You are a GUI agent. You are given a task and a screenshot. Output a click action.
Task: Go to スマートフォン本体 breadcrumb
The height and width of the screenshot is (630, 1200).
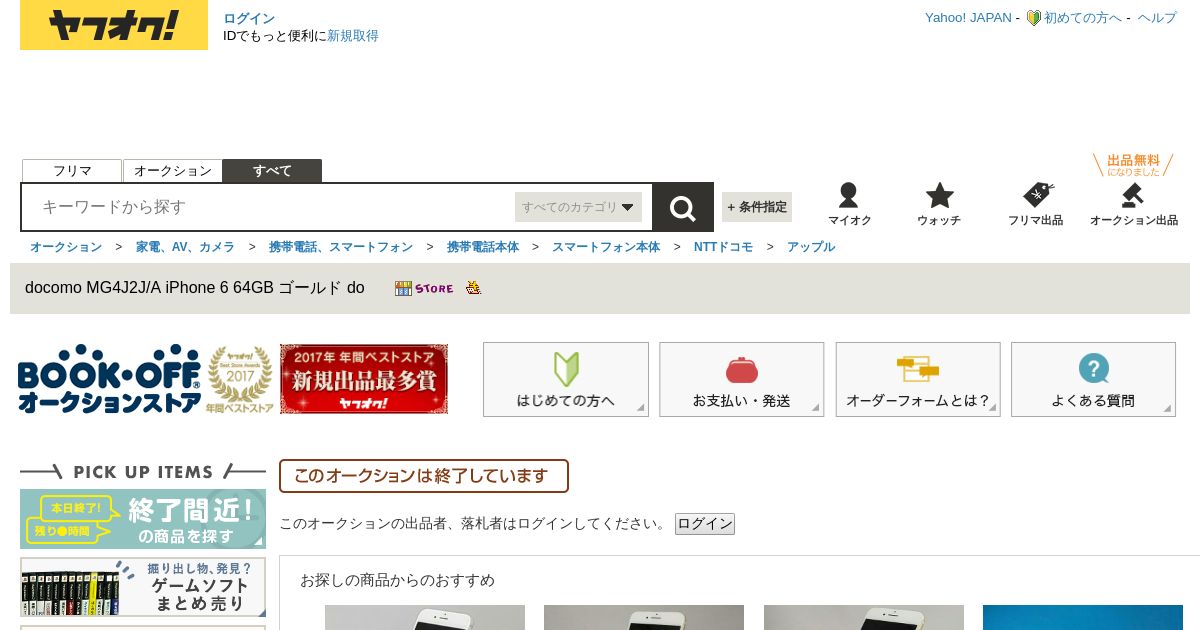[606, 247]
